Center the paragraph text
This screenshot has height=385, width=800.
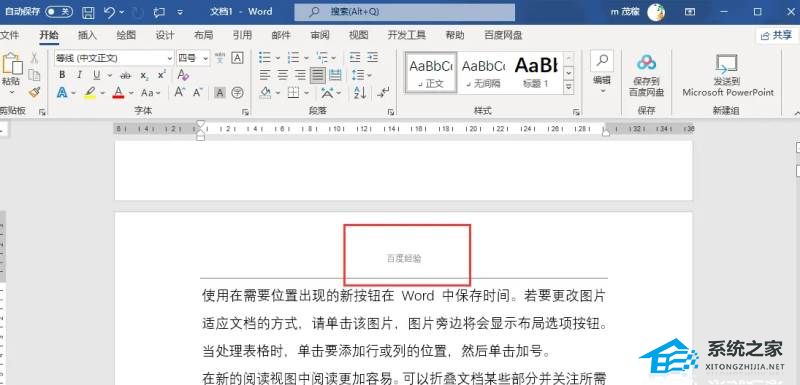pos(282,75)
